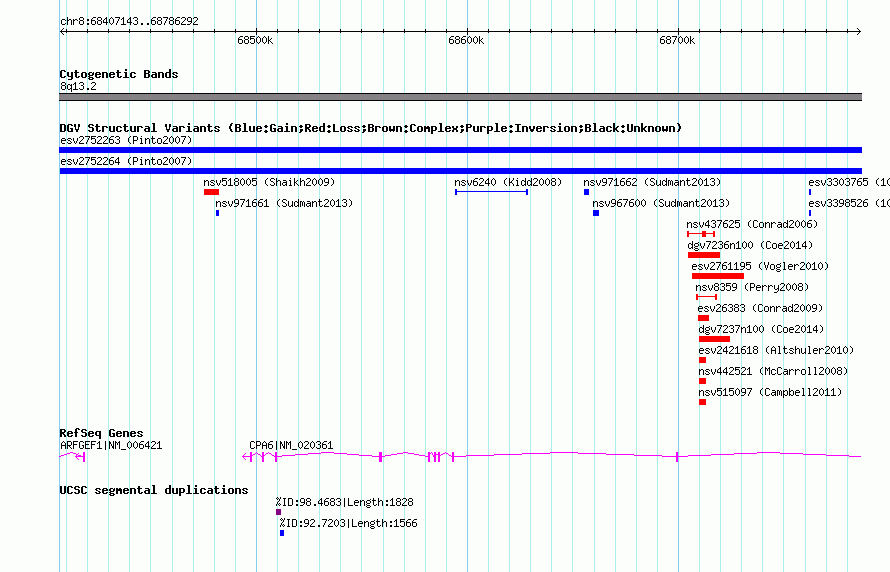Open the CPA6|NM_020361 gene label
This screenshot has height=572, width=890.
[x=291, y=445]
